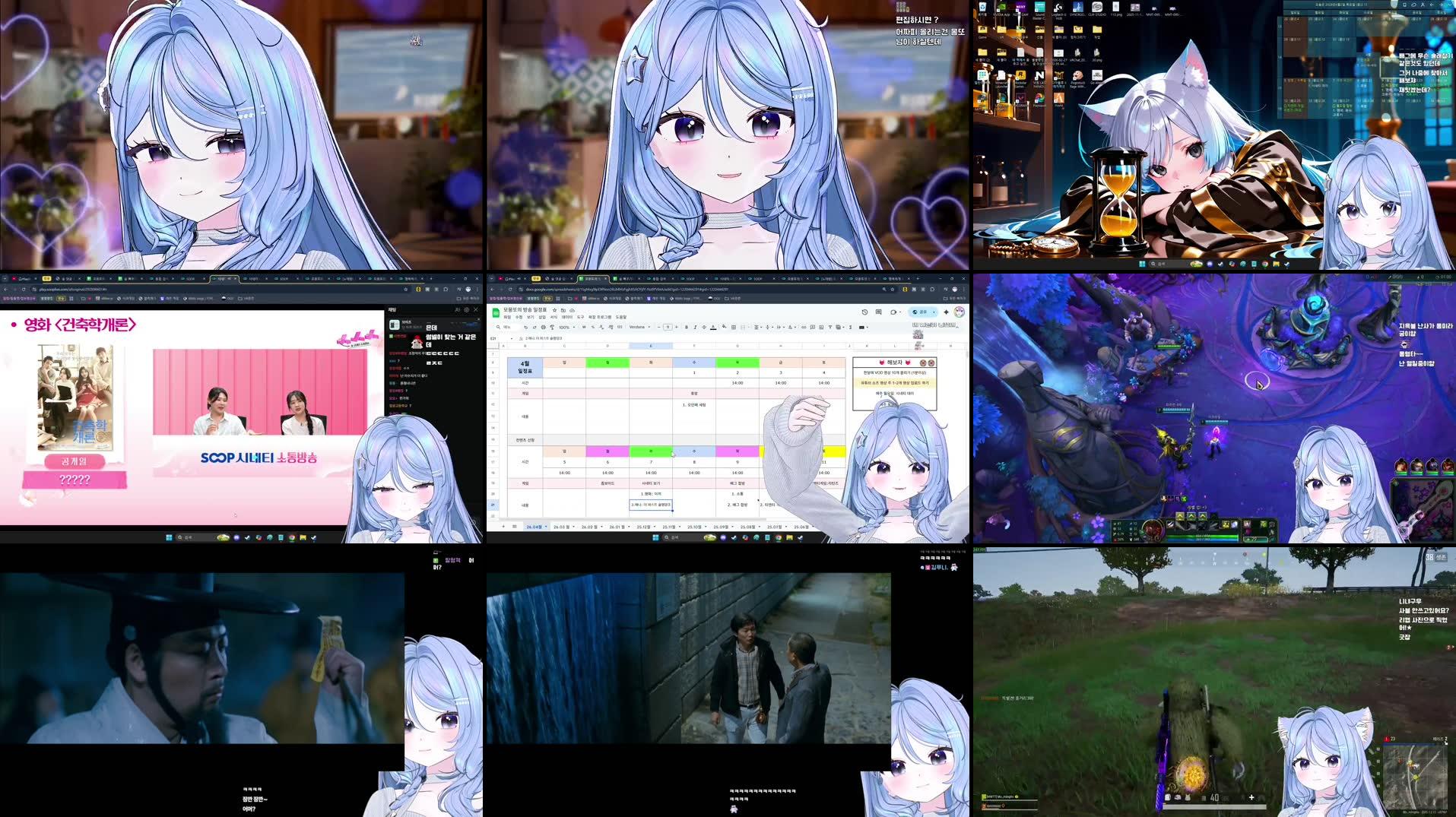Click the version history clock icon in Sheets
The image size is (1456, 817).
click(864, 312)
